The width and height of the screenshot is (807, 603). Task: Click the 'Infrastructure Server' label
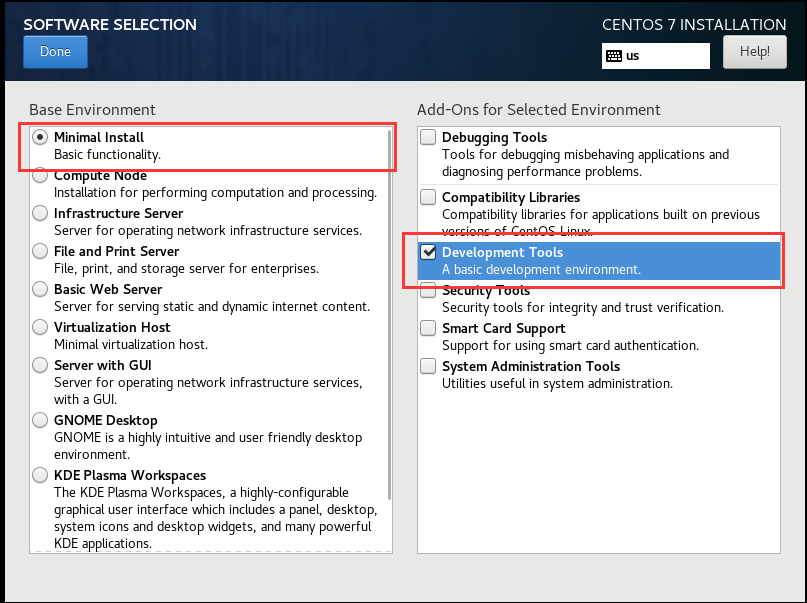coord(118,213)
